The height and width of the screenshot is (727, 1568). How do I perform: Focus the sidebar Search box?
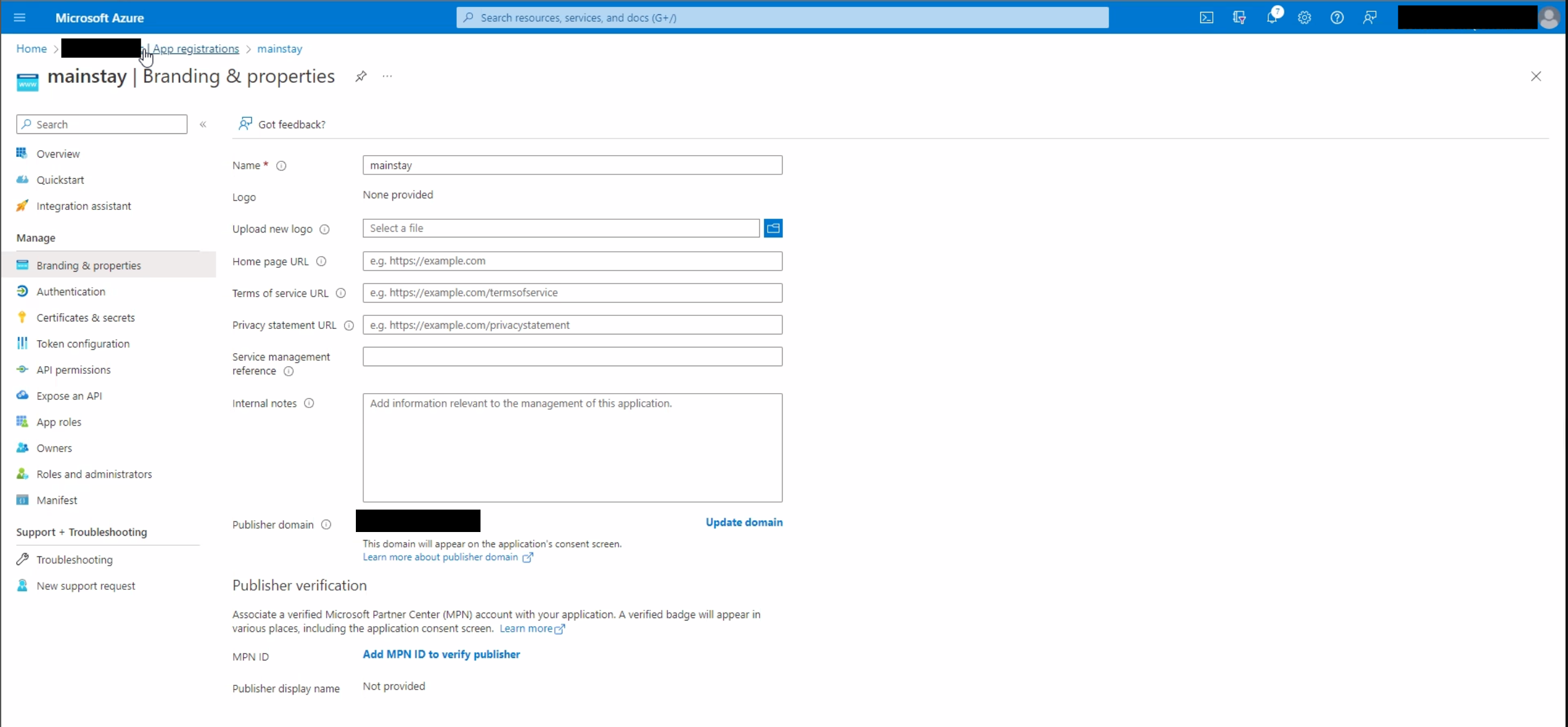pos(102,125)
